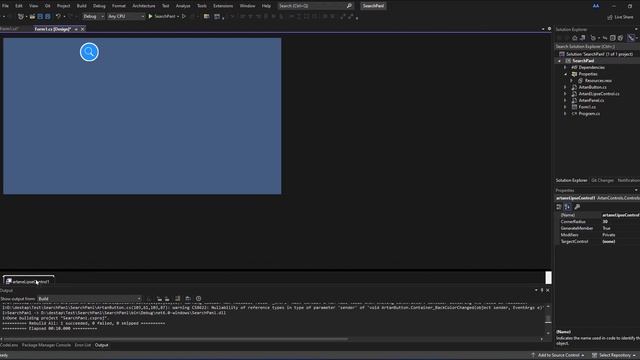Click the Home icon in Solution Explorer toolbar
Viewport: 640px width, 360px height.
point(575,38)
